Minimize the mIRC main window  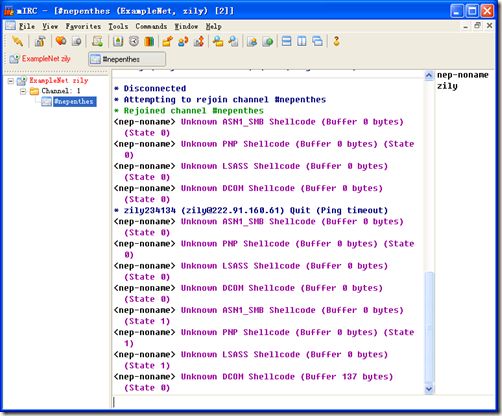[x=457, y=11]
